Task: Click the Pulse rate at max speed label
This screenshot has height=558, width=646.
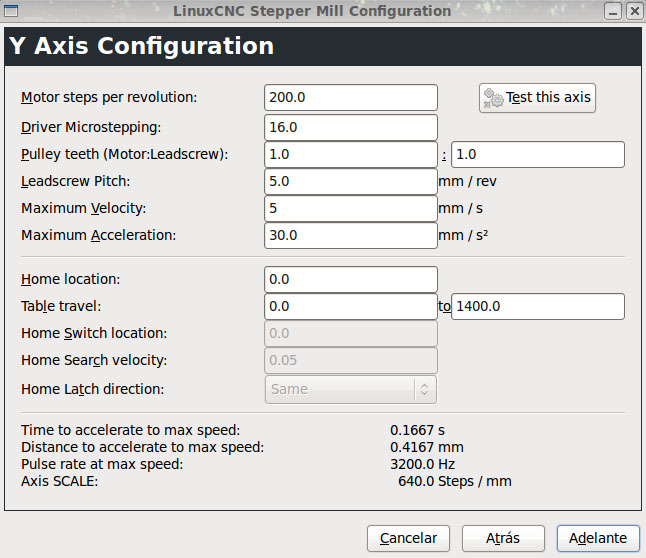Action: point(102,464)
